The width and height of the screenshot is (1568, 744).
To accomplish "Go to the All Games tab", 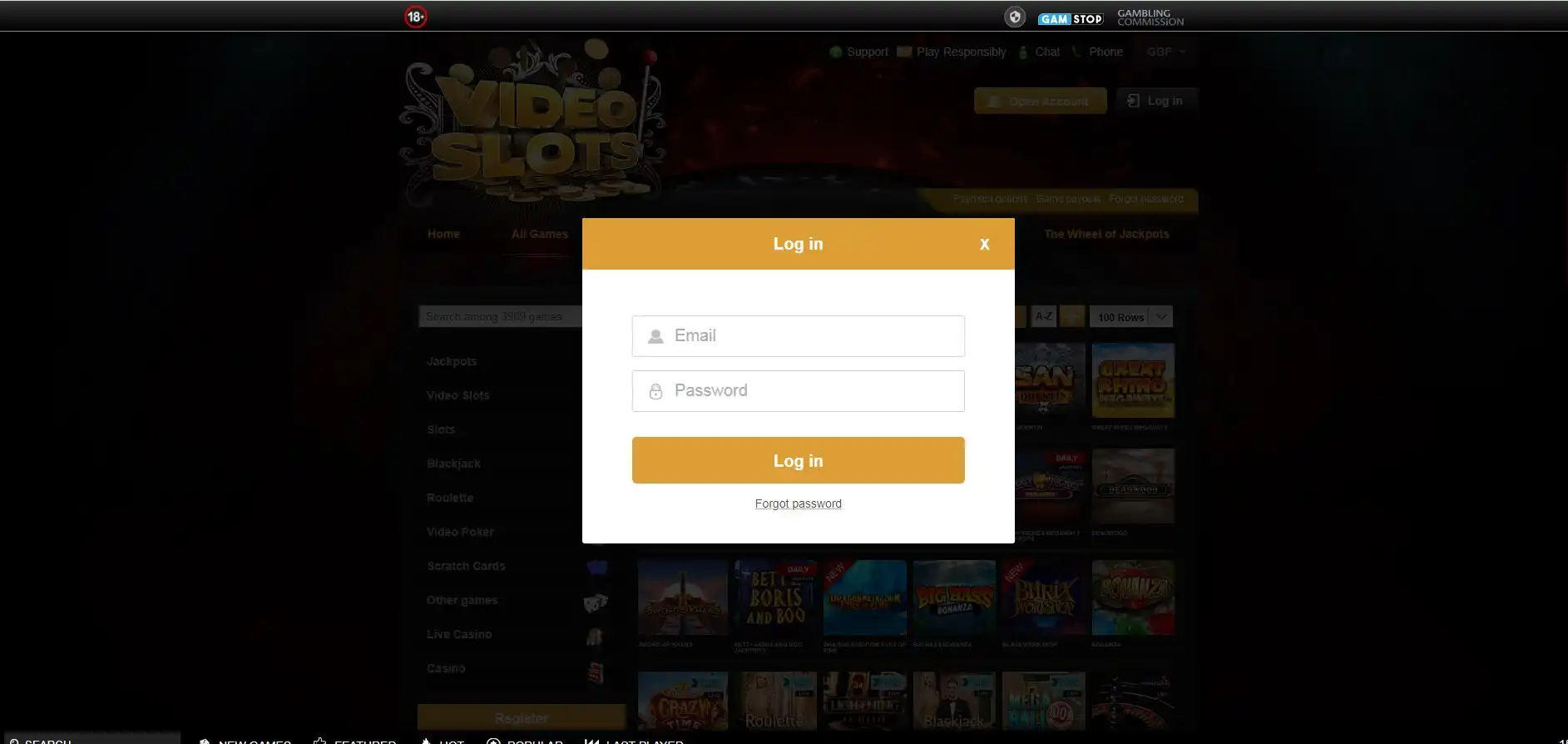I will click(540, 234).
